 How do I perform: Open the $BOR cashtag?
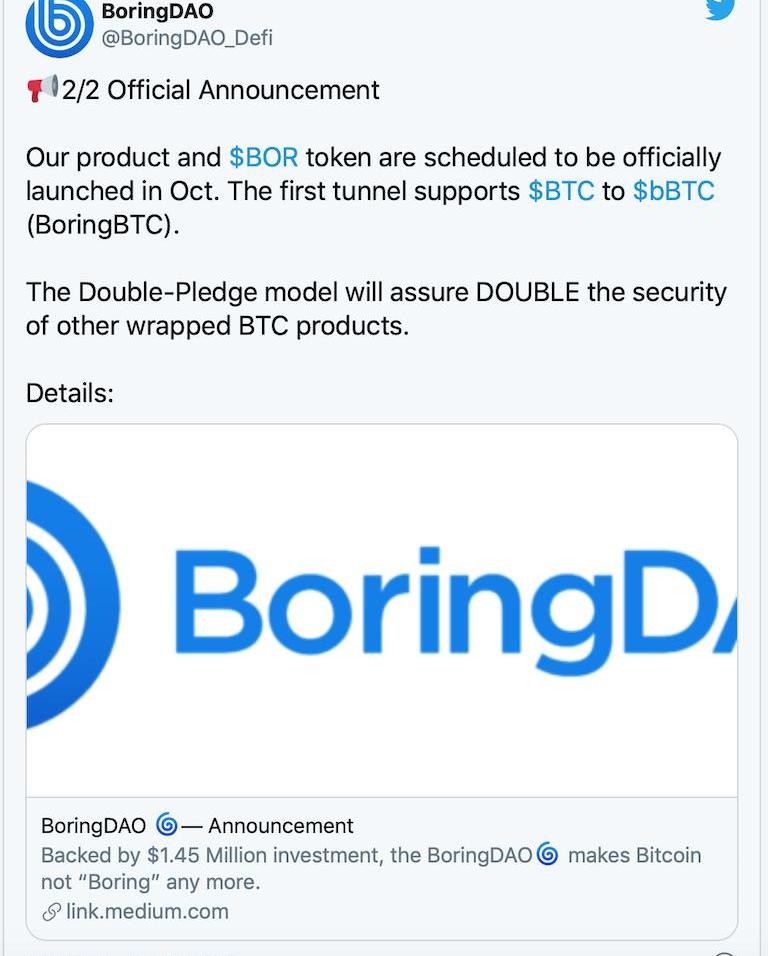264,157
